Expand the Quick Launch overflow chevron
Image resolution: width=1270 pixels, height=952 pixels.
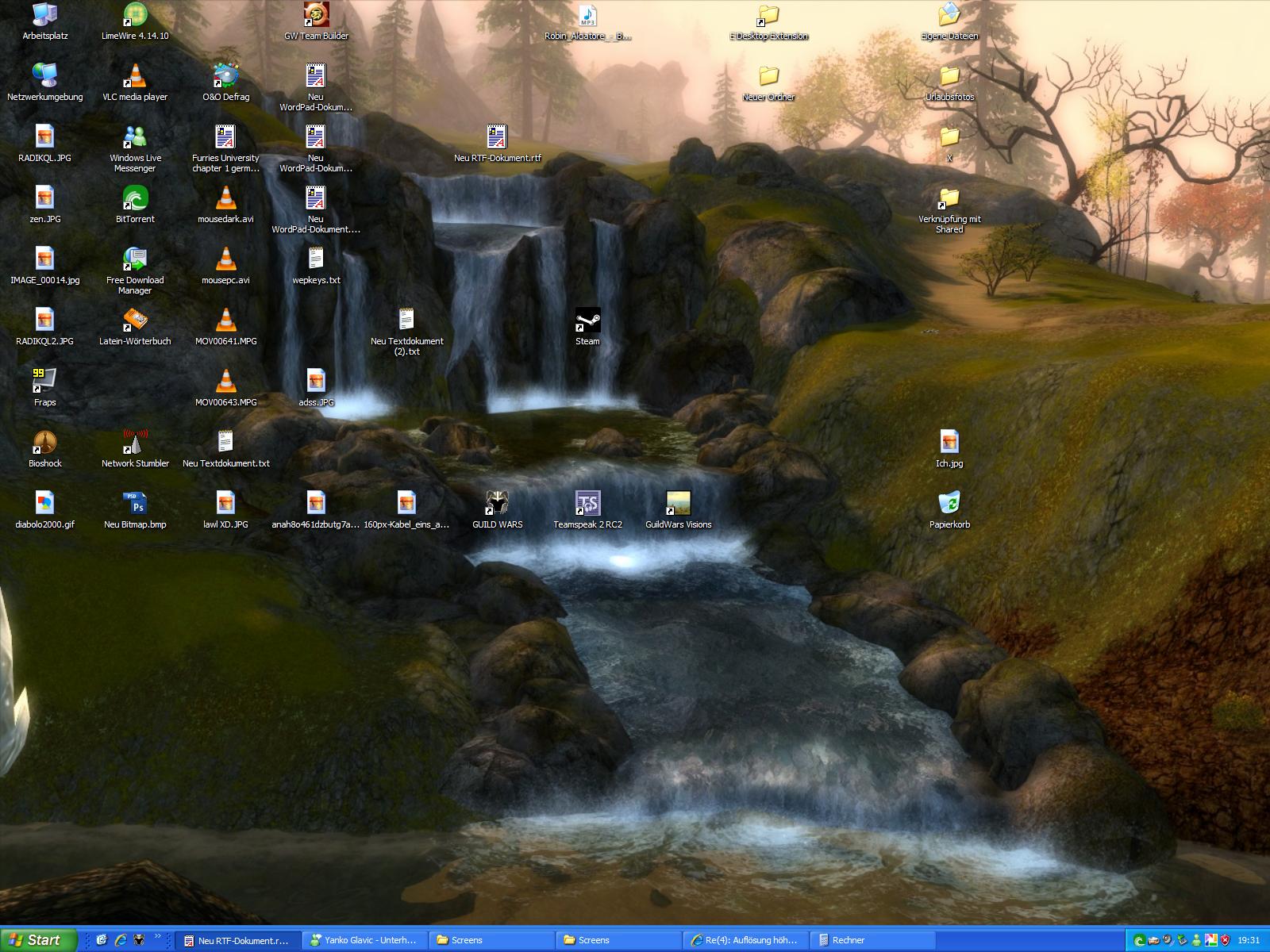[157, 936]
